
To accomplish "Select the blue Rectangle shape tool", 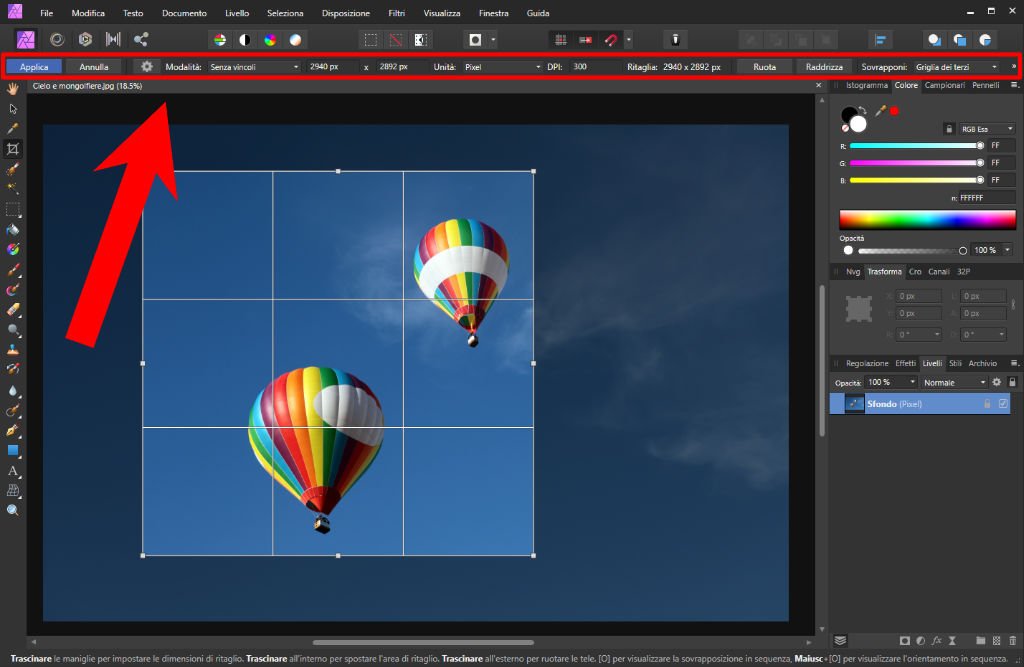I will click(x=12, y=450).
